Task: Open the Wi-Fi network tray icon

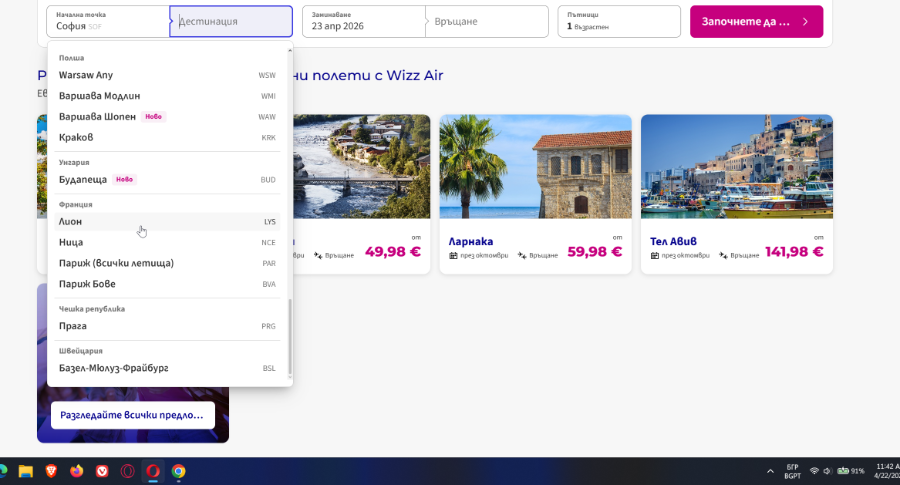Action: pyautogui.click(x=814, y=471)
